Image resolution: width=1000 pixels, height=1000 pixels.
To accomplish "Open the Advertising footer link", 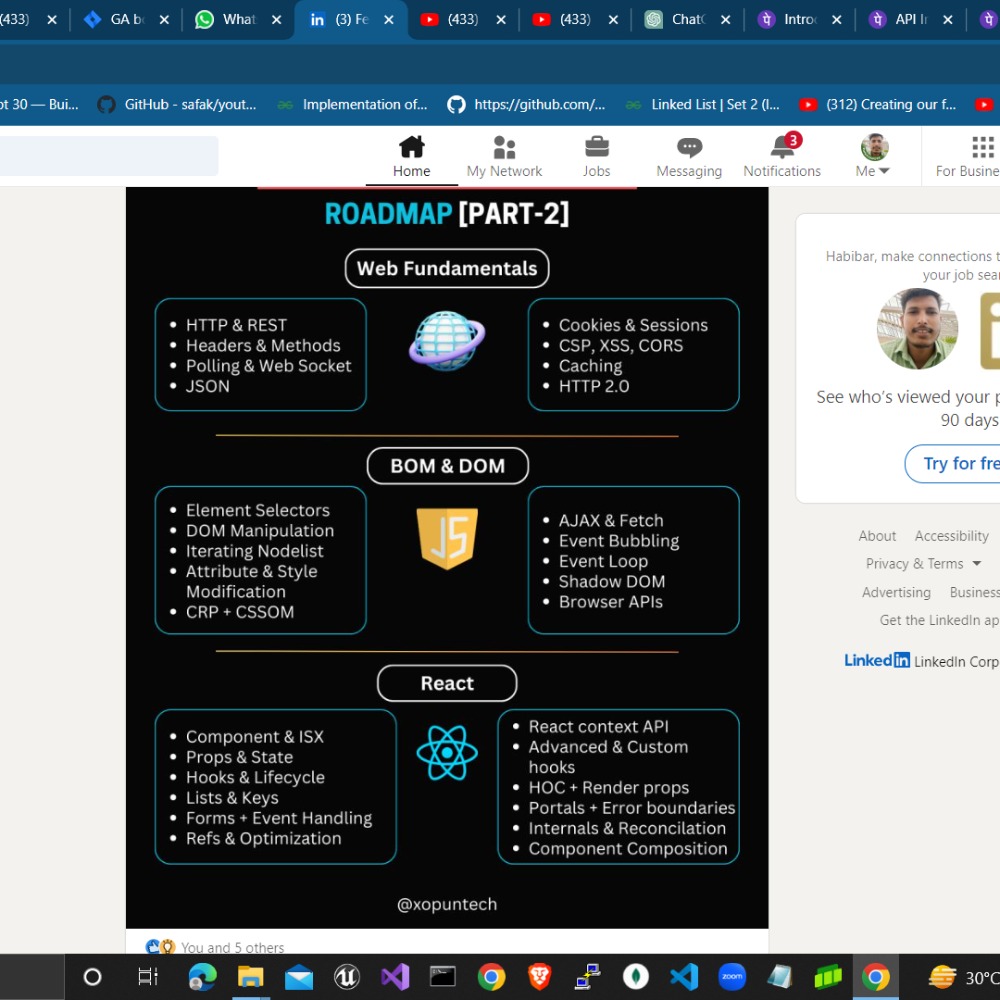I will click(896, 592).
